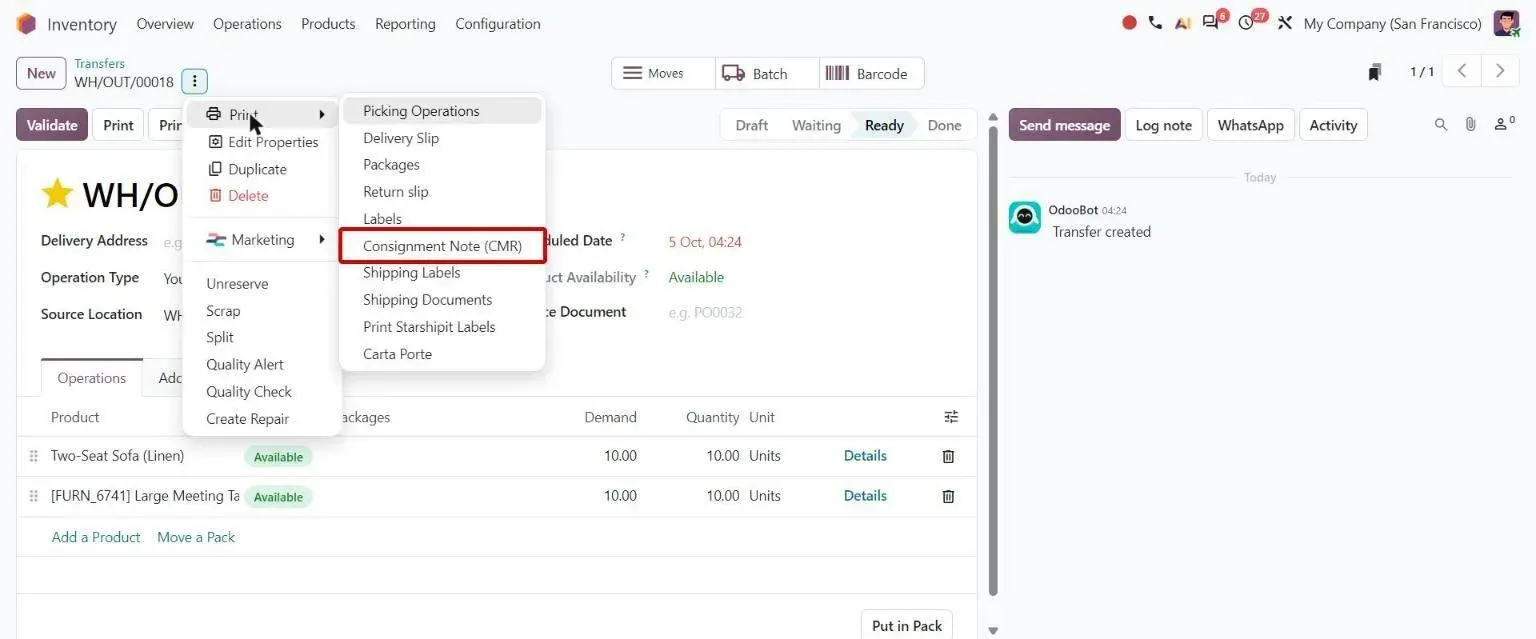1536x639 pixels.
Task: Toggle the priority star on the transfer
Action: tap(57, 193)
